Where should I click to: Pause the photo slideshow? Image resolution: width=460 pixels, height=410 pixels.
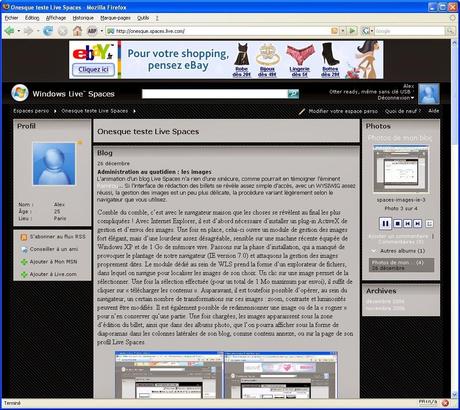click(385, 223)
